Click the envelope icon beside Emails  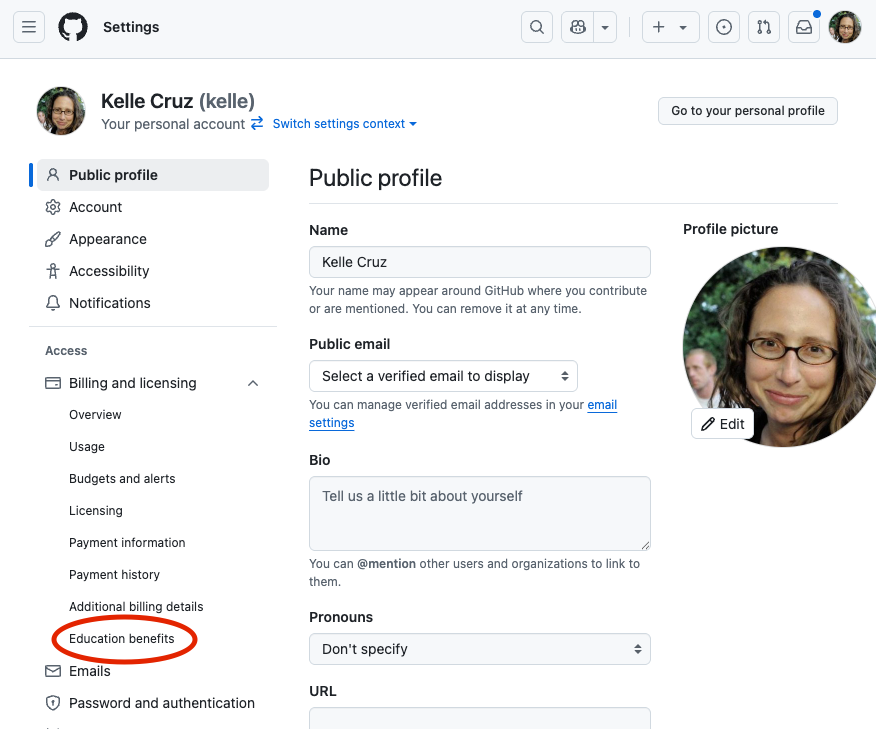[x=53, y=671]
